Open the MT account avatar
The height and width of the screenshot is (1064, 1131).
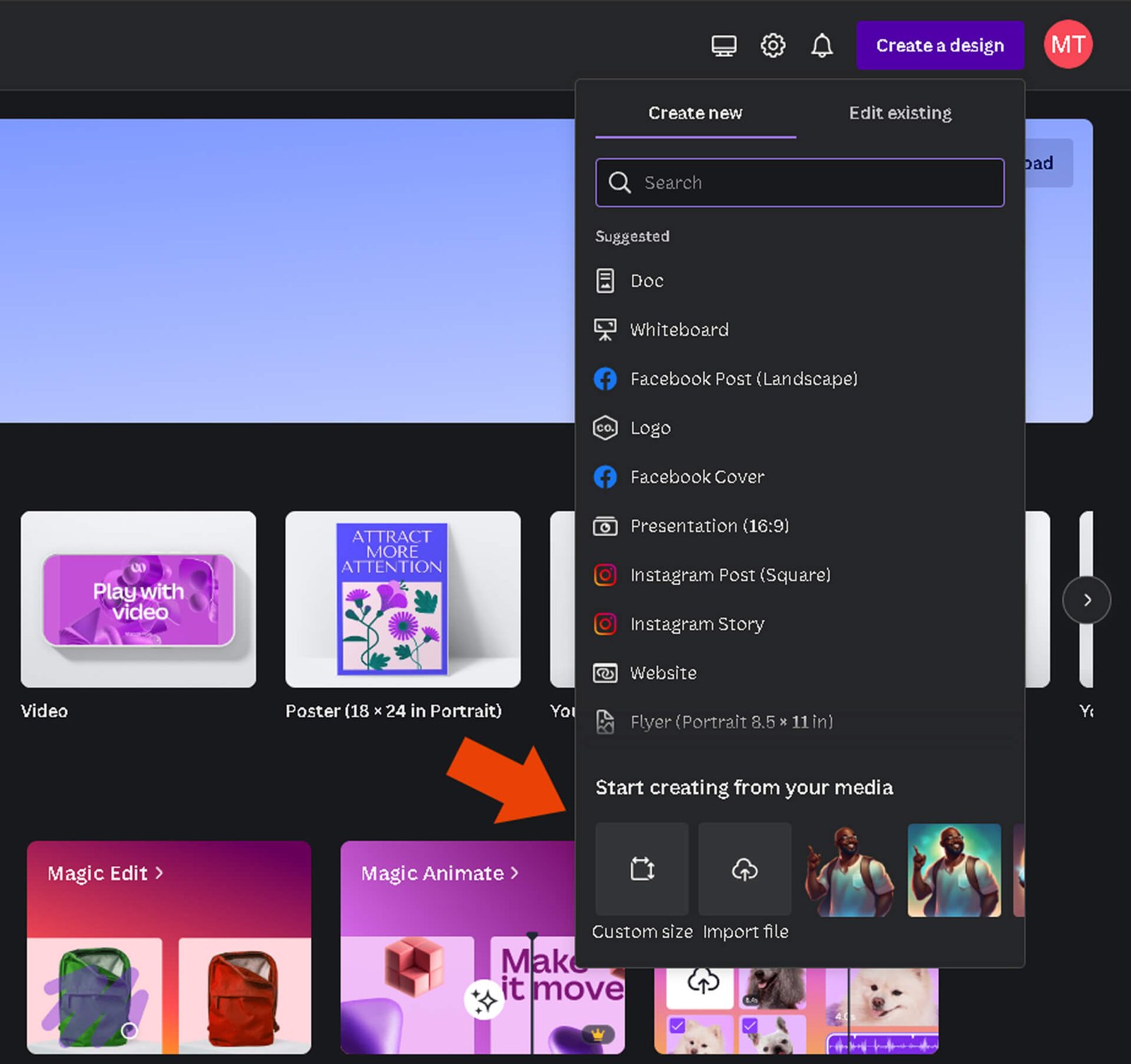pyautogui.click(x=1068, y=45)
